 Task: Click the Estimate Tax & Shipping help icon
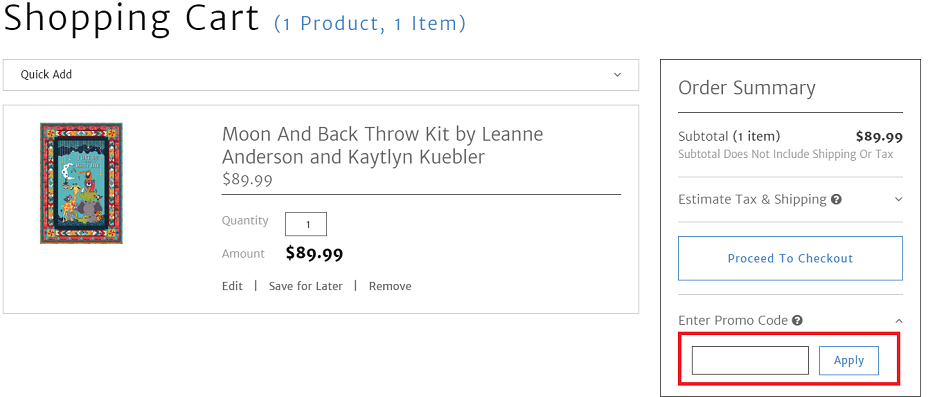click(836, 199)
